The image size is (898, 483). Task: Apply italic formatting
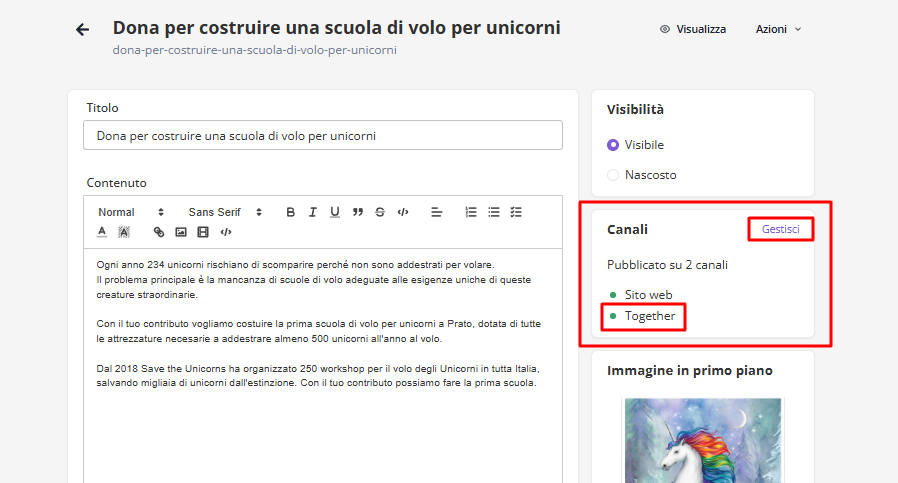tap(313, 212)
